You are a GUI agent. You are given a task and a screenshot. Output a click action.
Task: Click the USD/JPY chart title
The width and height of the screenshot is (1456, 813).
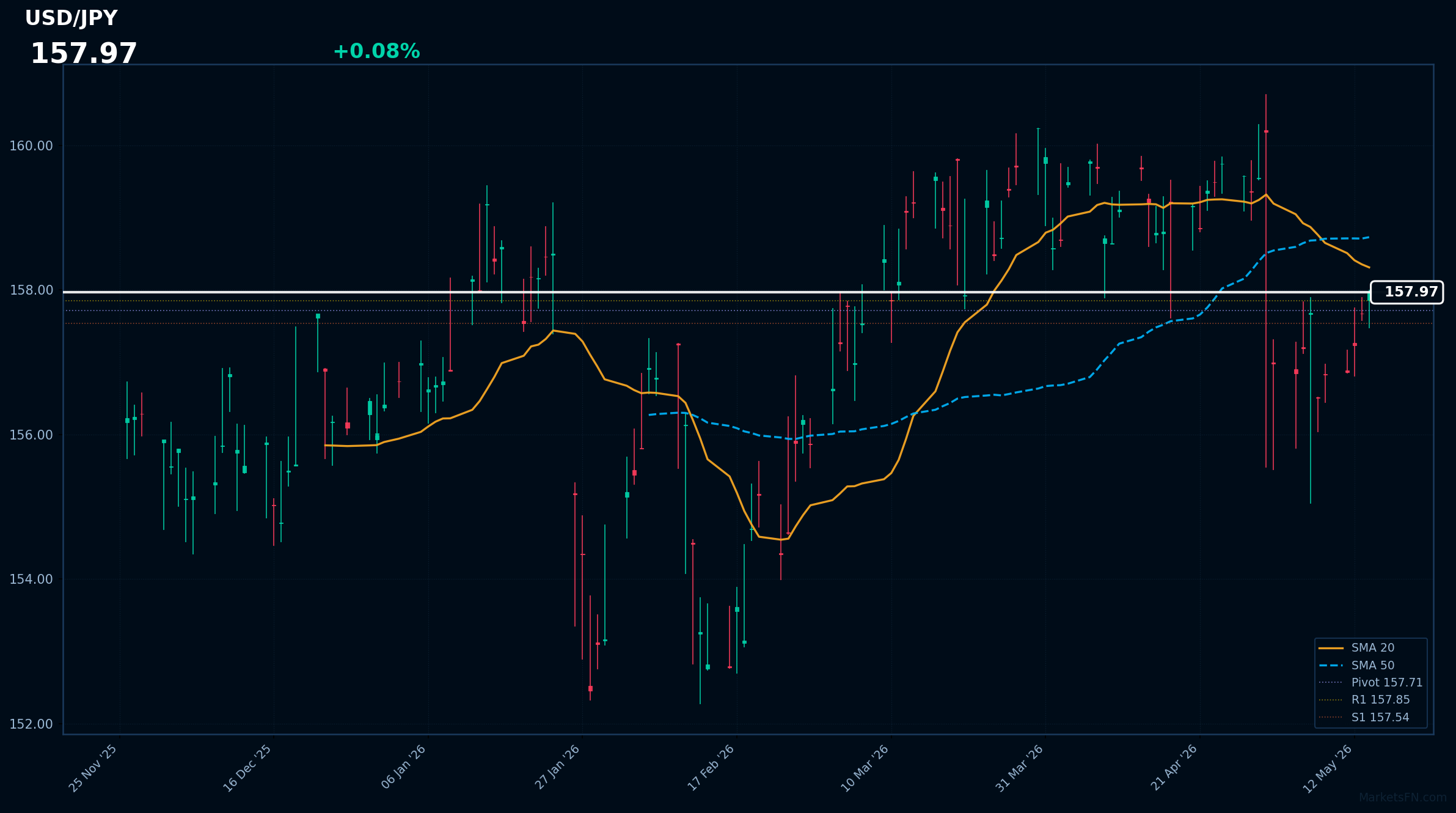[x=71, y=18]
